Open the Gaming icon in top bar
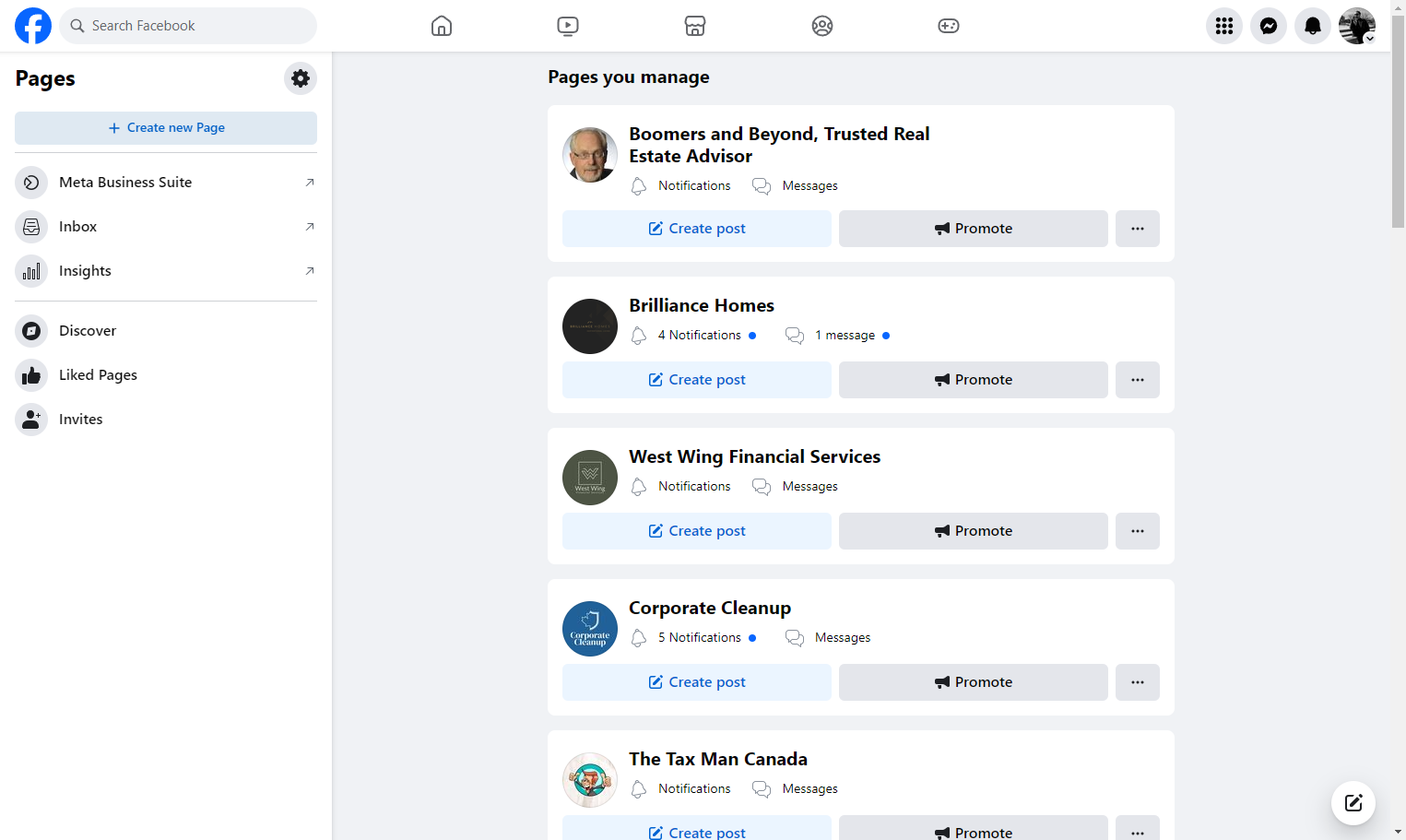1406x840 pixels. click(x=949, y=26)
